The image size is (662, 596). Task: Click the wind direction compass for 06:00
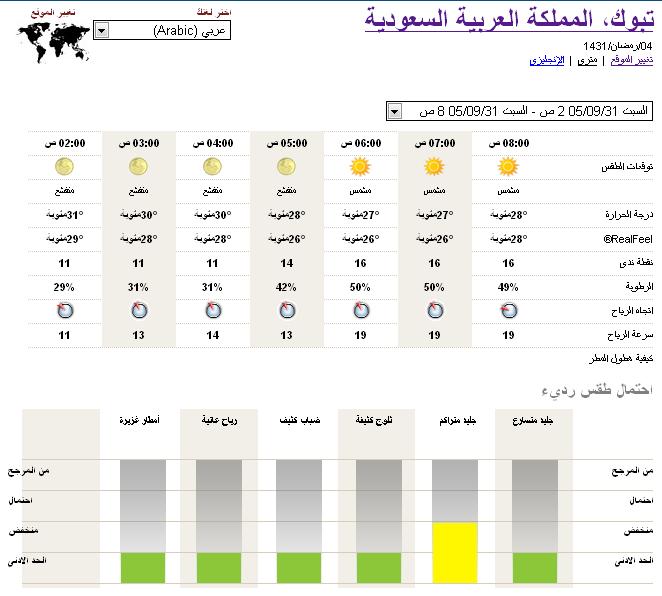(361, 310)
